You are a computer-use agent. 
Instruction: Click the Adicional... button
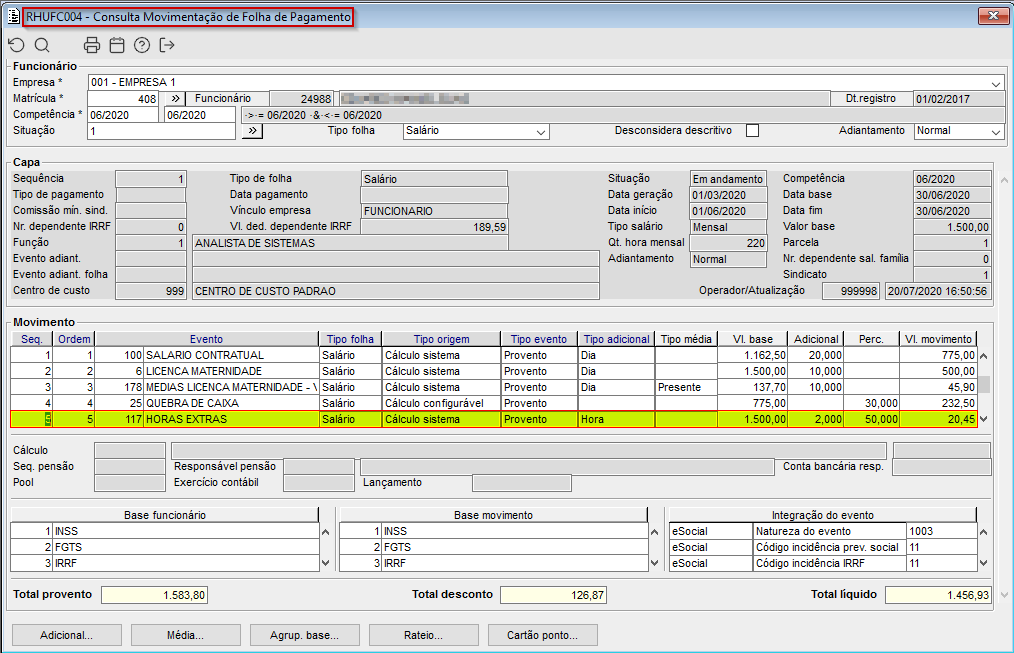[66, 635]
